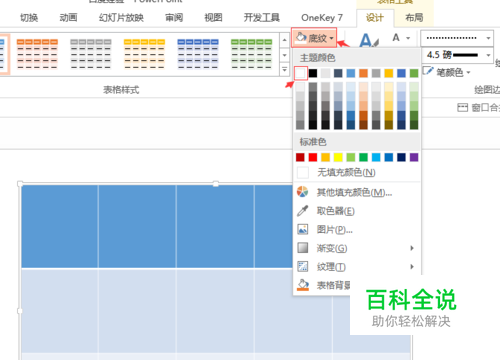The image size is (500, 360).
Task: Click the no-fill empty square icon
Action: pos(303,172)
